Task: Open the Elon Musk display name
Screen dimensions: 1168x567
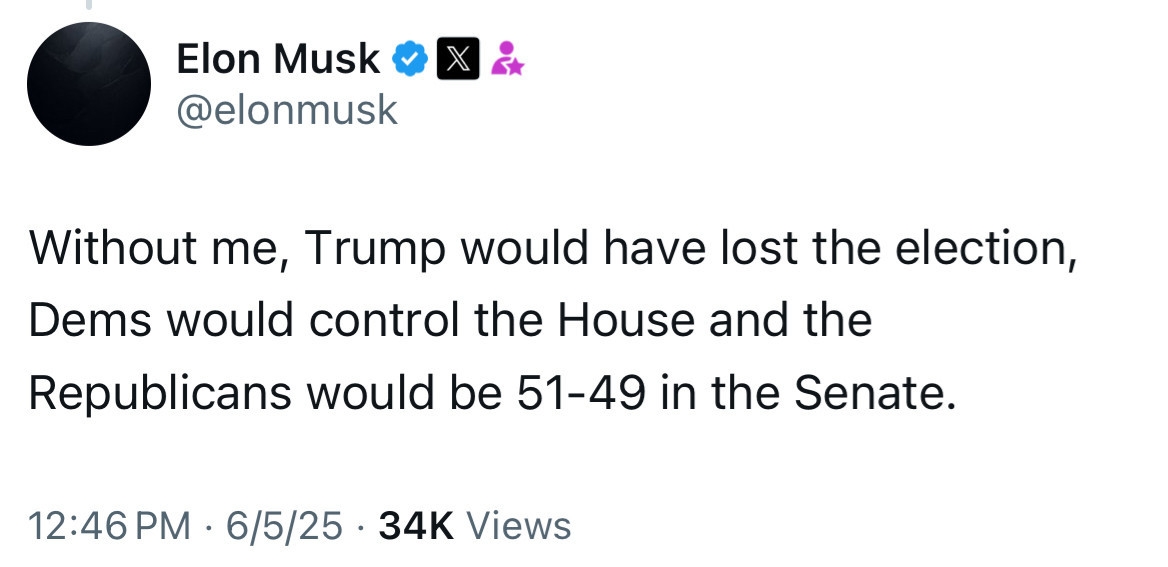Action: [277, 60]
